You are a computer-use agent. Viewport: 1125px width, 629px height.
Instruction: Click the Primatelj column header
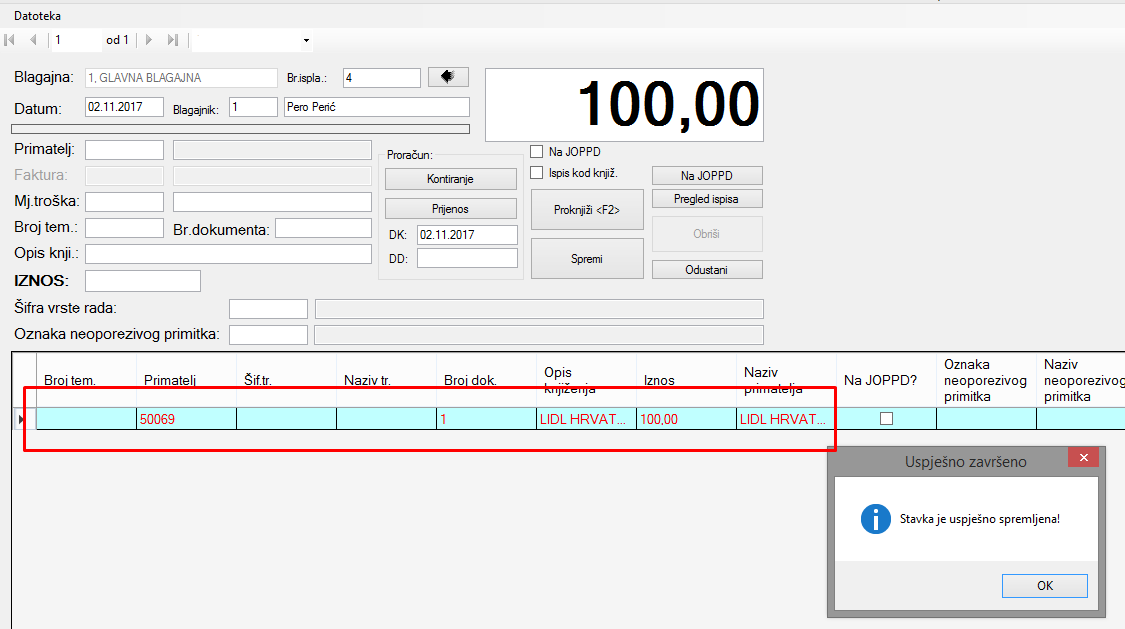tap(185, 380)
